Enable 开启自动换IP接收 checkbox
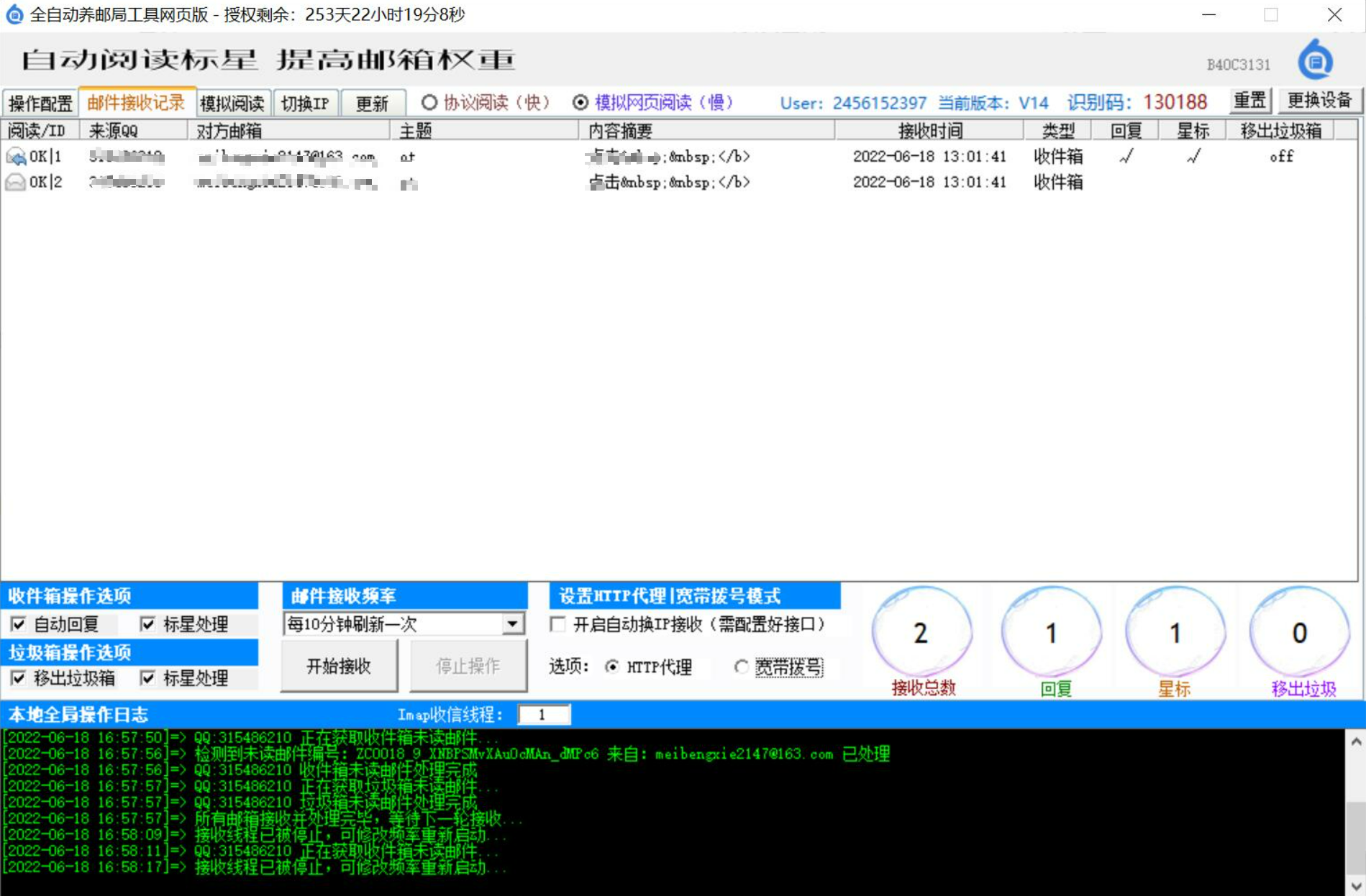This screenshot has height=896, width=1366. click(557, 623)
